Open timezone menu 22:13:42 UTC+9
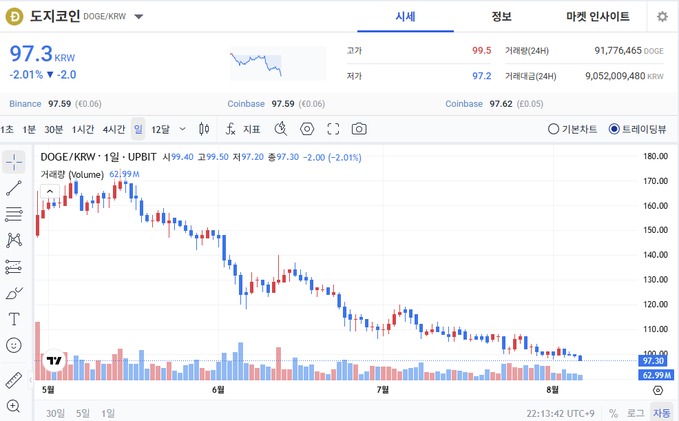Screen dimensions: 679x421 click(560, 414)
